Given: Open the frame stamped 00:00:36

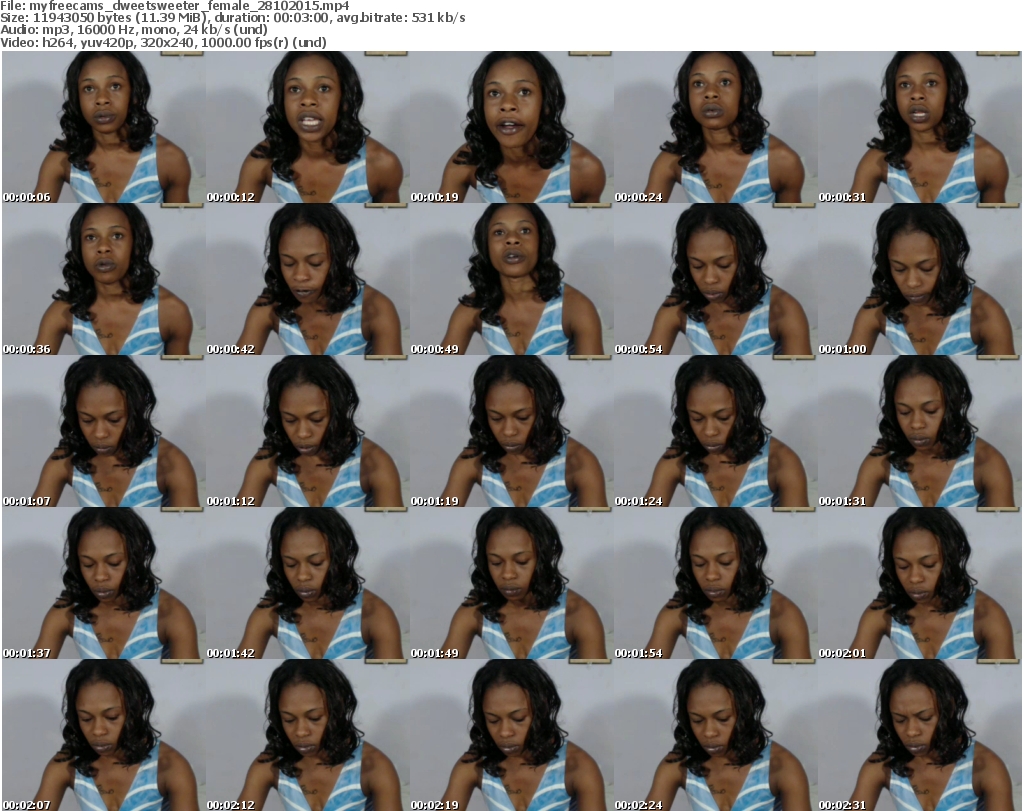Looking at the screenshot, I should tap(103, 279).
